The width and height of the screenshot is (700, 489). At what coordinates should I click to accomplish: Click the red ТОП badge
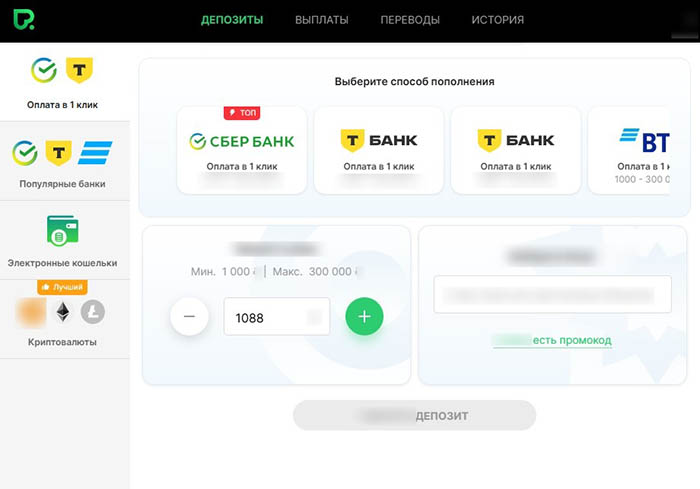pyautogui.click(x=242, y=113)
